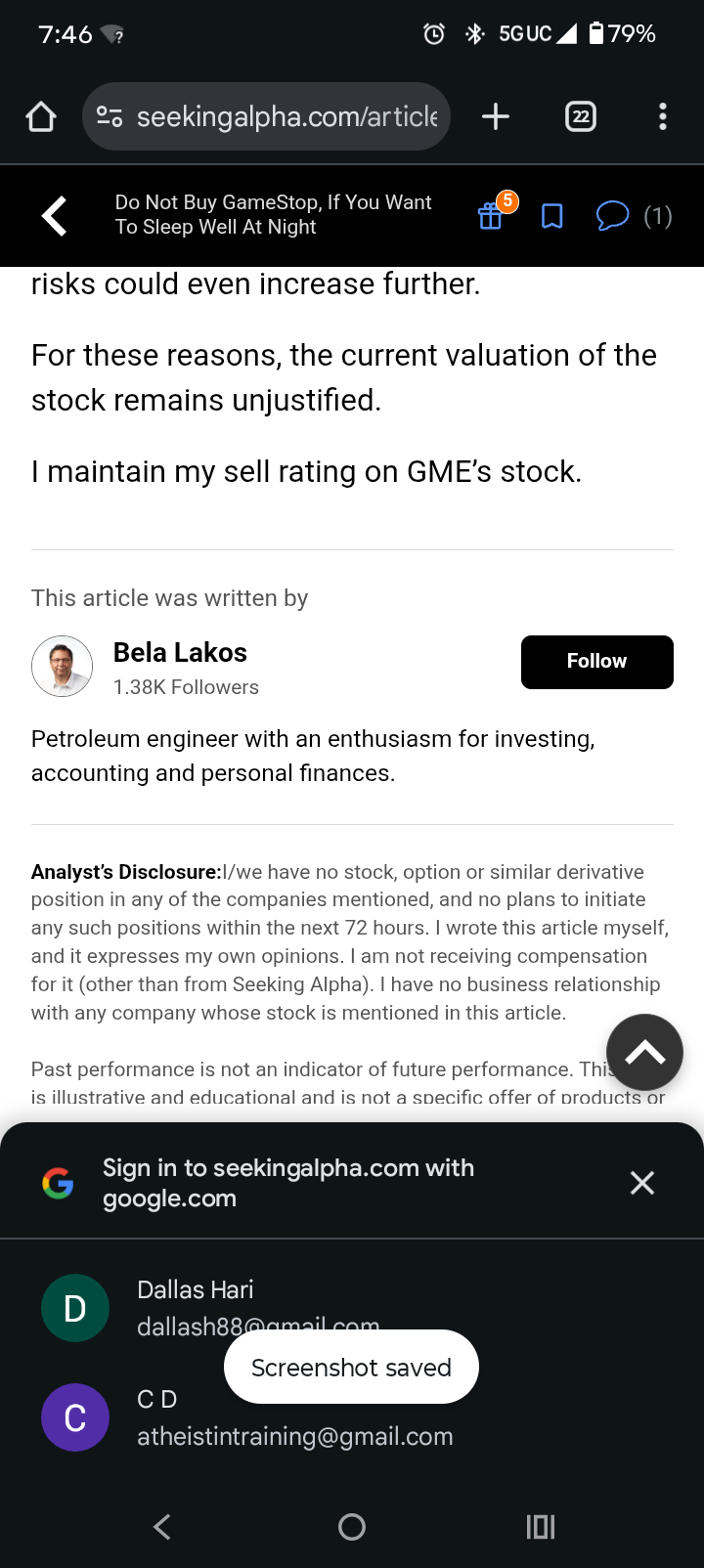Bookmark this GameStop article

(x=552, y=216)
